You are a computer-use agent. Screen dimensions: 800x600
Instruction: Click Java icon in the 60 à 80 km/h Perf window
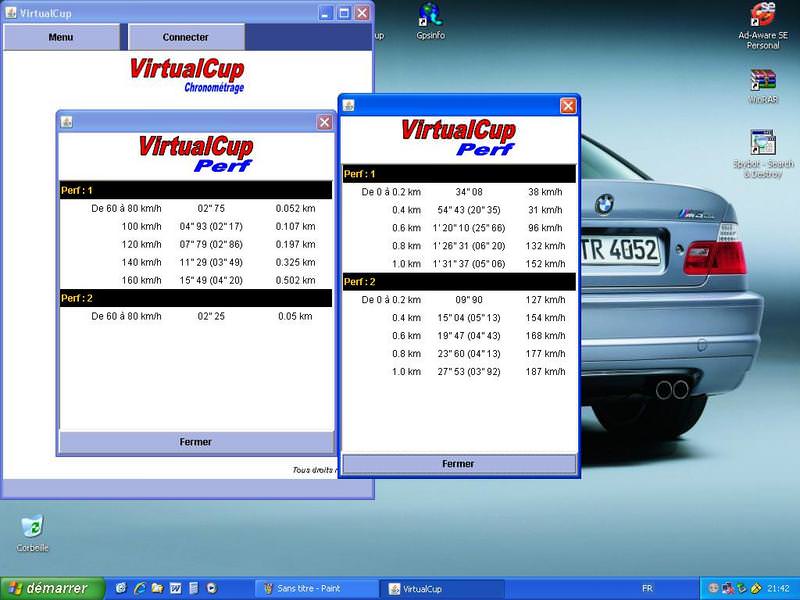coord(67,122)
